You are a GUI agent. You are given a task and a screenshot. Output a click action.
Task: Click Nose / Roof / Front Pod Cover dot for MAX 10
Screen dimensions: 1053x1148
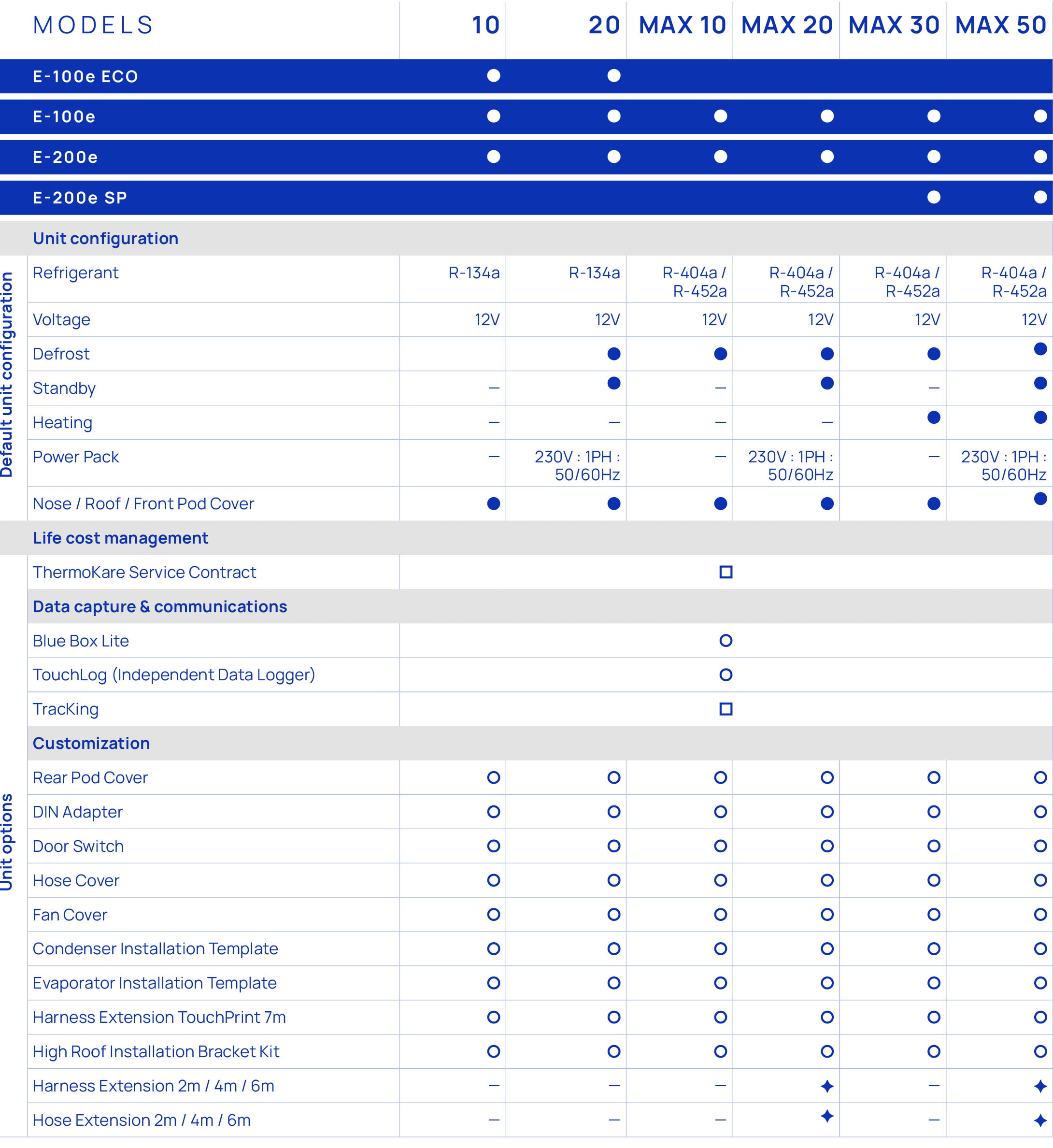(x=720, y=504)
